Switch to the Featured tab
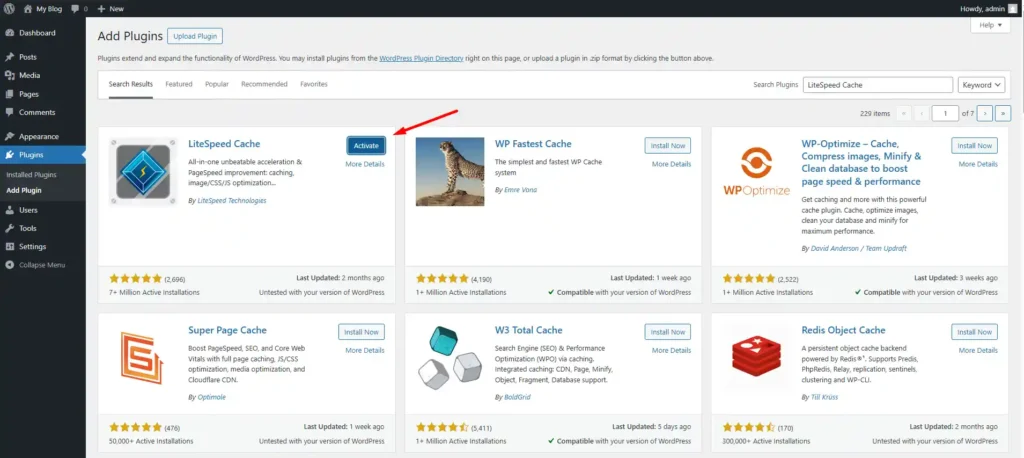The height and width of the screenshot is (458, 1024). tap(179, 84)
